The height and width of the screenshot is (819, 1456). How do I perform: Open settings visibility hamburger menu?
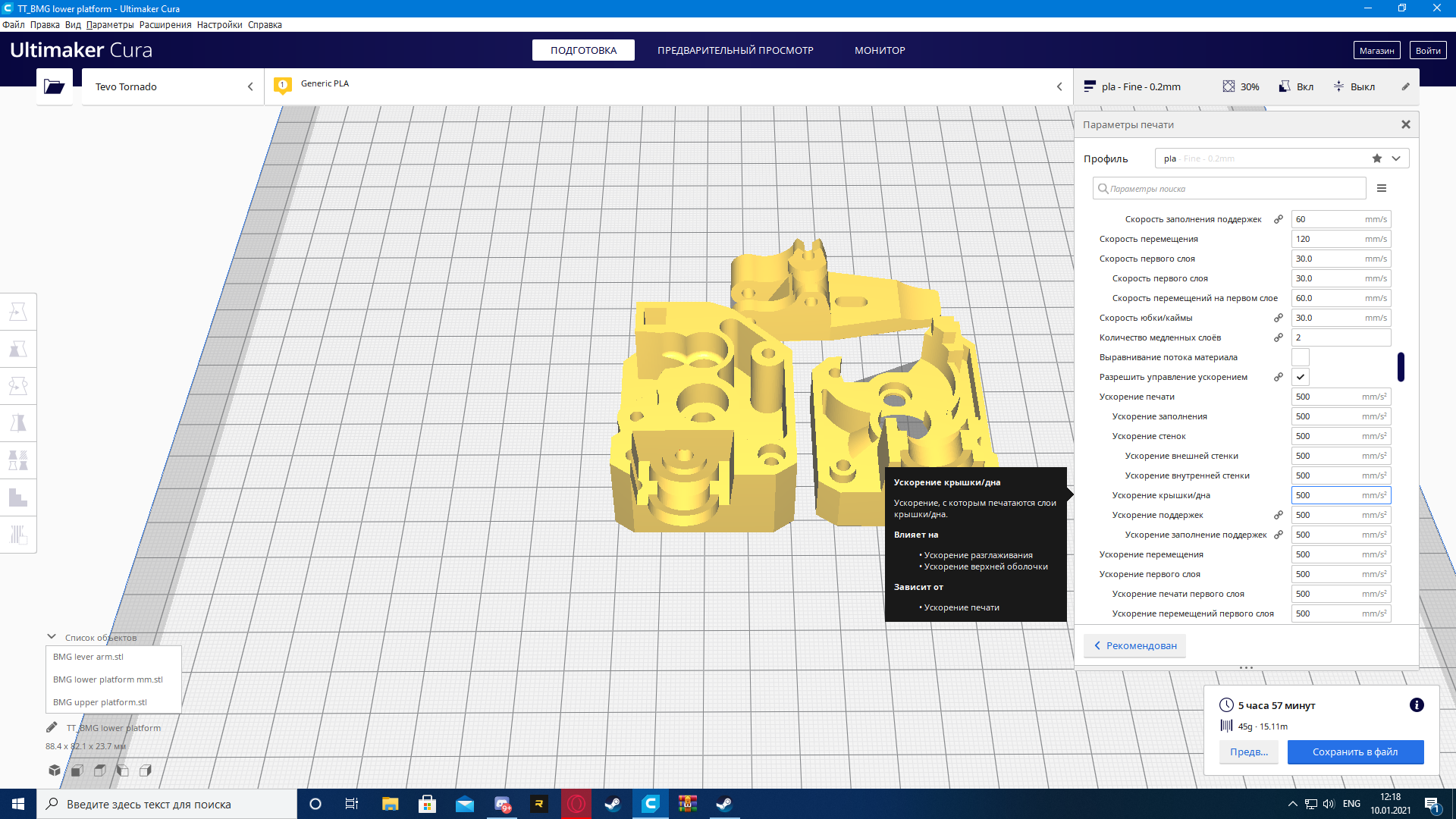pos(1382,188)
